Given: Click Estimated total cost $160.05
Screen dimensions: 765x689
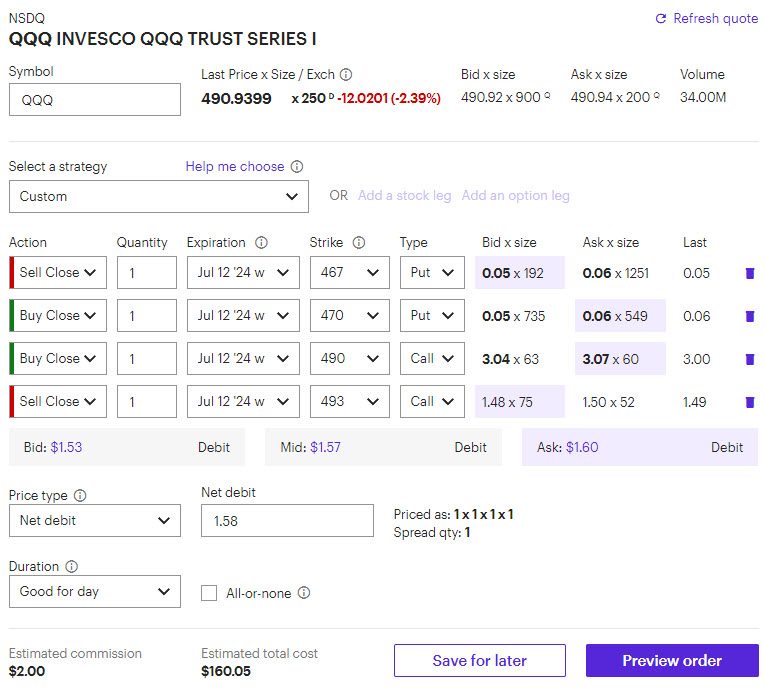Looking at the screenshot, I should pyautogui.click(x=225, y=671).
